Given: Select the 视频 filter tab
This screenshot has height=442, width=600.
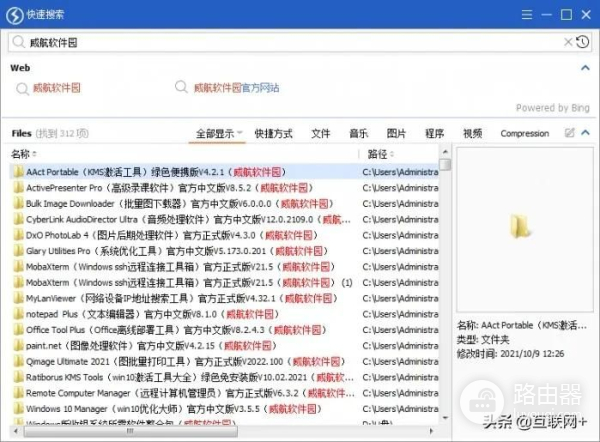Looking at the screenshot, I should pyautogui.click(x=473, y=134).
